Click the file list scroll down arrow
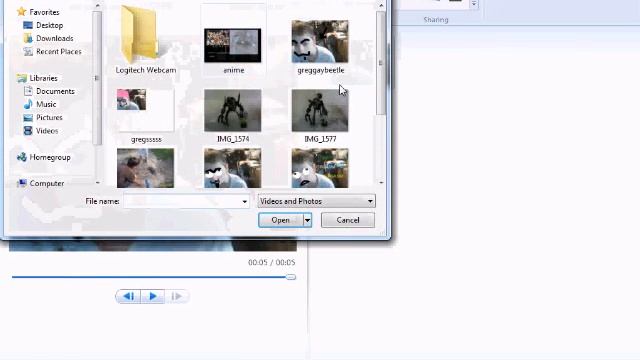 point(381,182)
